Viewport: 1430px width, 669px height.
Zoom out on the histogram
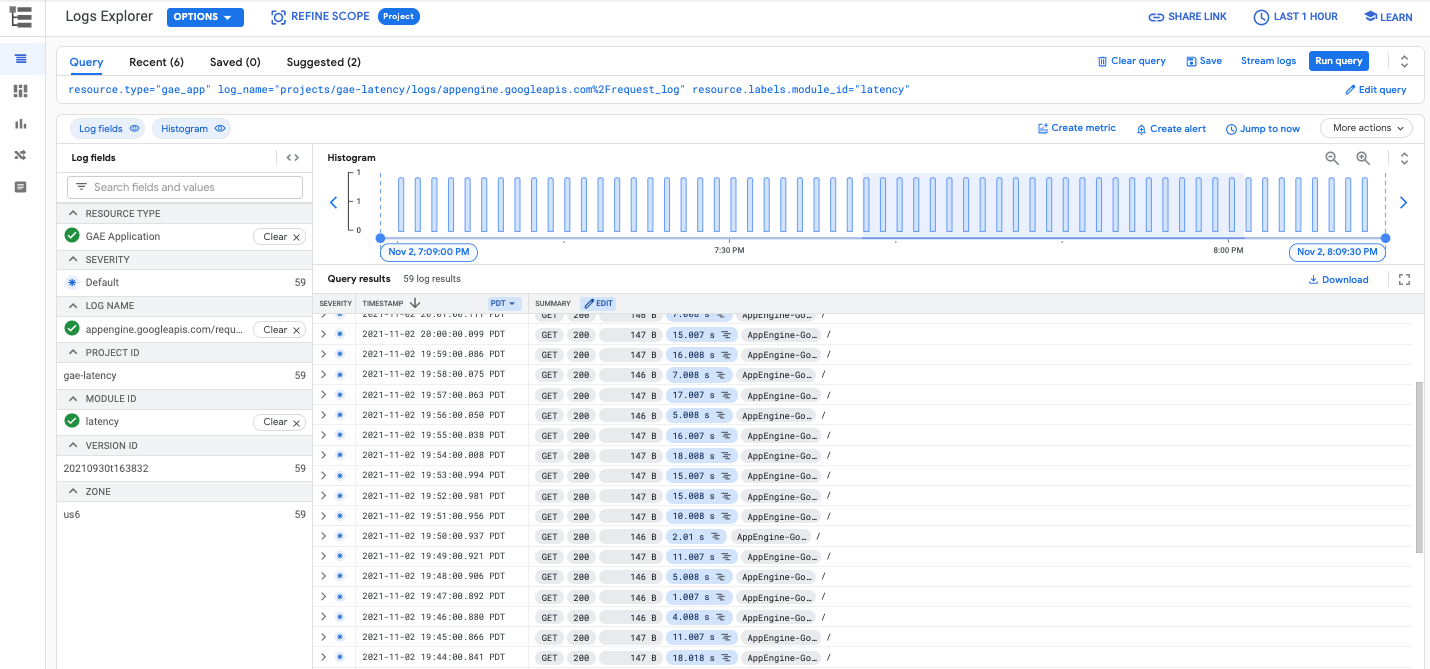(x=1331, y=158)
